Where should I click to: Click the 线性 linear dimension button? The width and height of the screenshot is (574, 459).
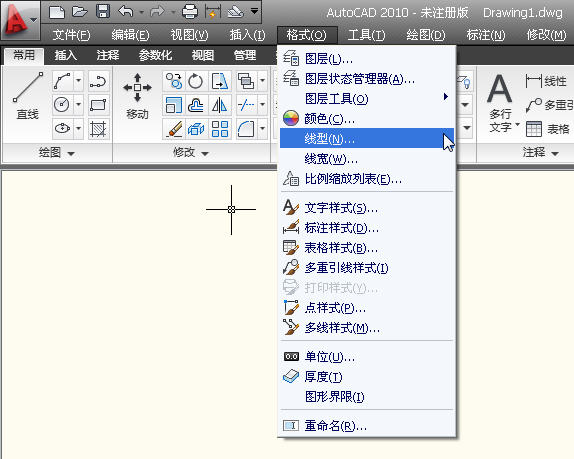[x=546, y=81]
